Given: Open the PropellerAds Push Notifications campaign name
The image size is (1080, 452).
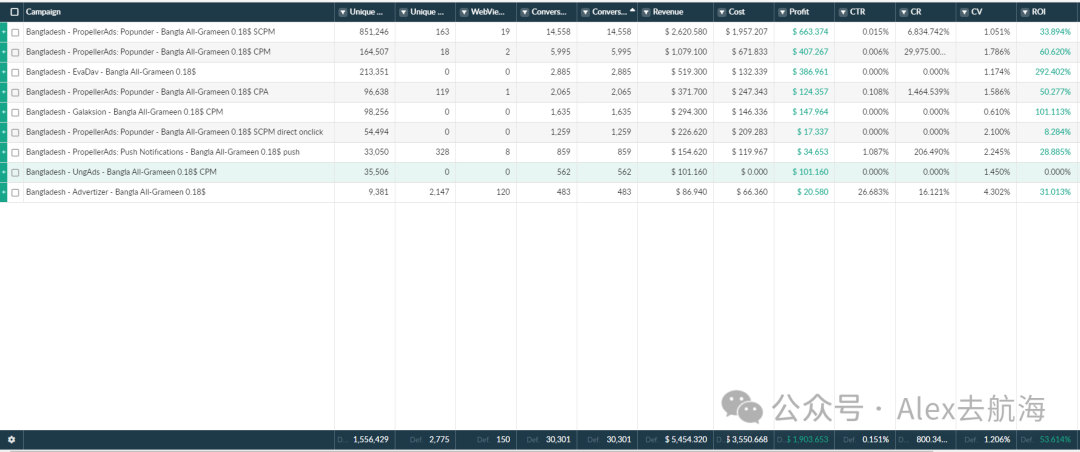Looking at the screenshot, I should (163, 152).
